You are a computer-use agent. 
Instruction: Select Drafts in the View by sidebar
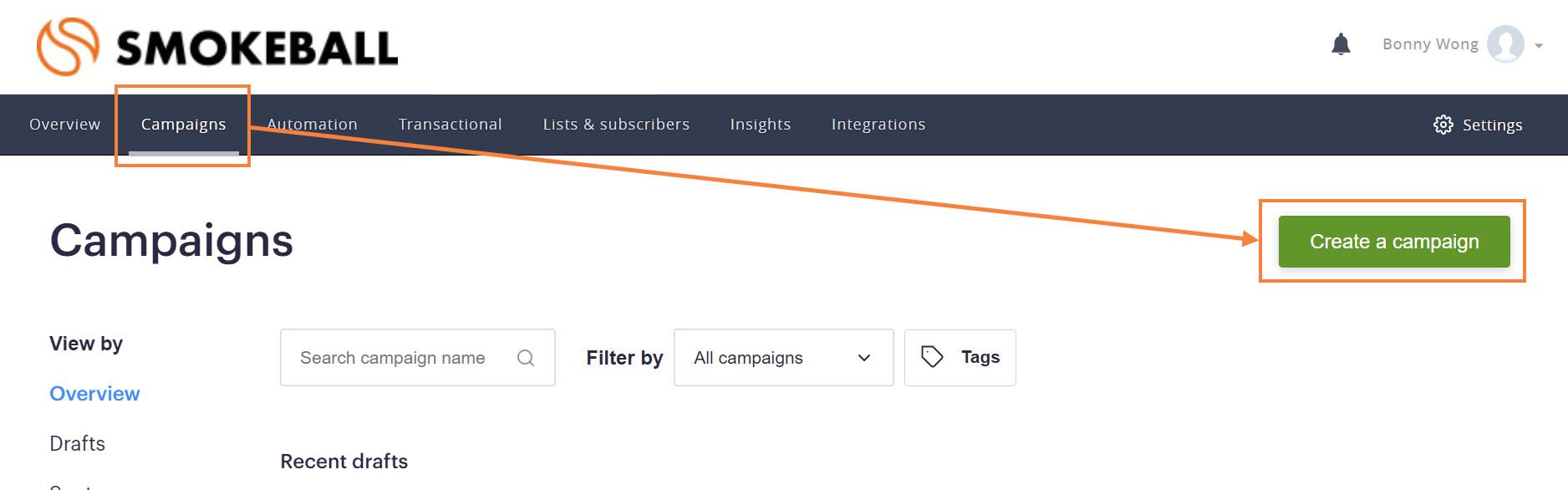(x=77, y=444)
